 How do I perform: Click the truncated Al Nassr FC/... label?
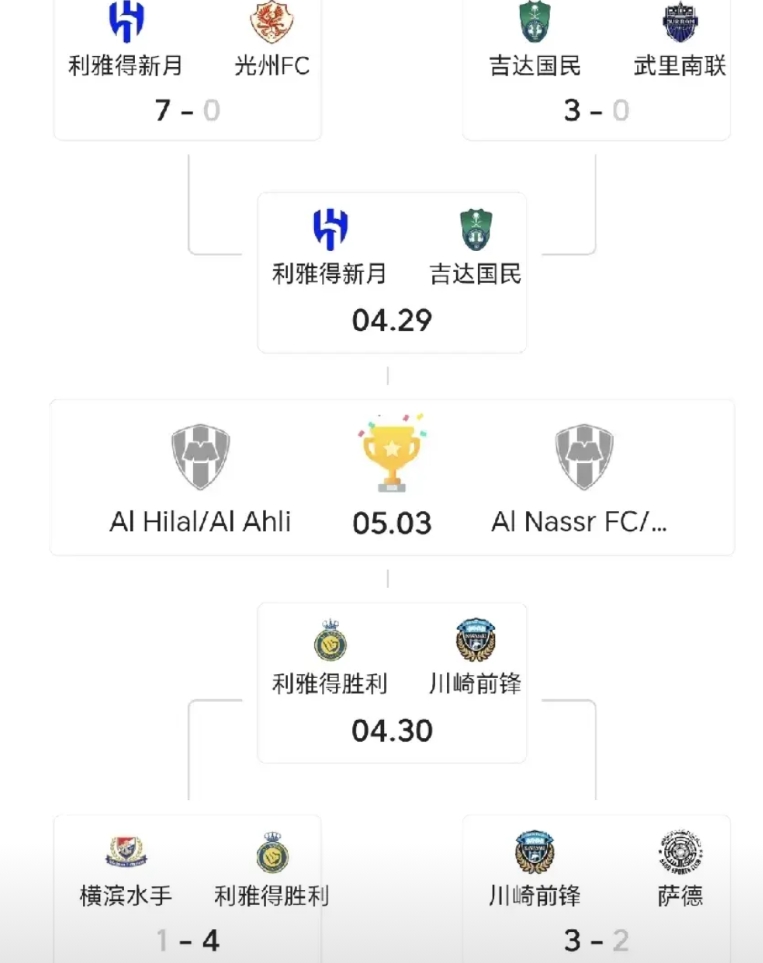pyautogui.click(x=579, y=522)
